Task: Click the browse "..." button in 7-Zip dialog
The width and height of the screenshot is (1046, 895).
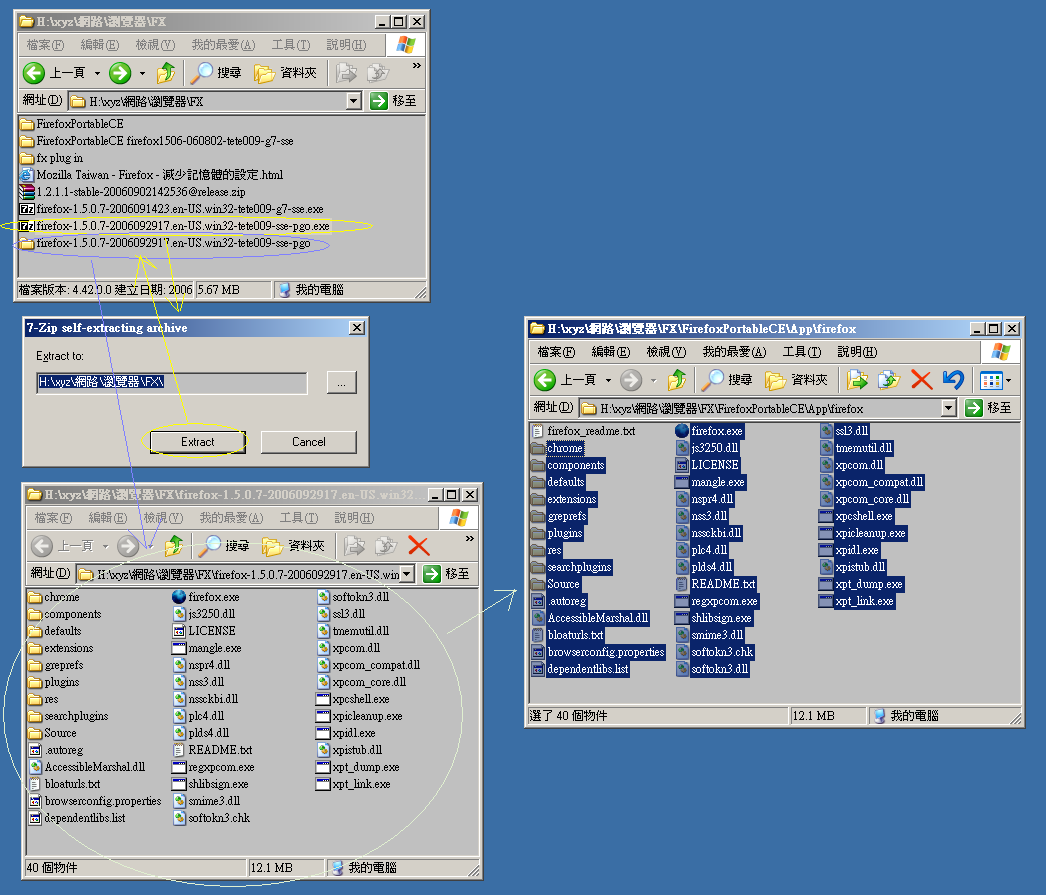Action: [x=342, y=382]
